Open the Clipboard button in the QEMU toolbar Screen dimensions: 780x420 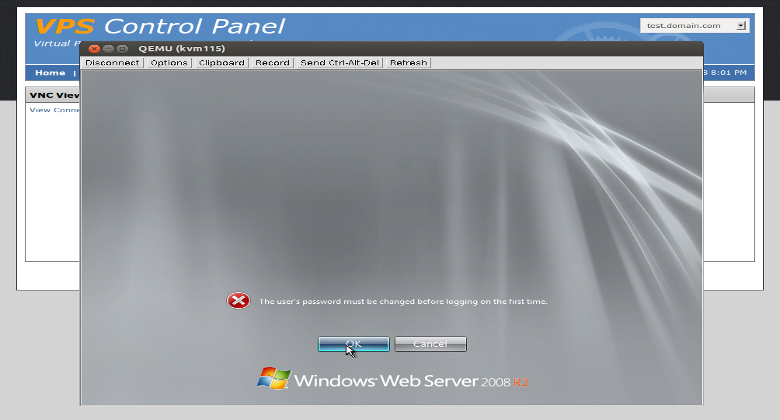[222, 63]
